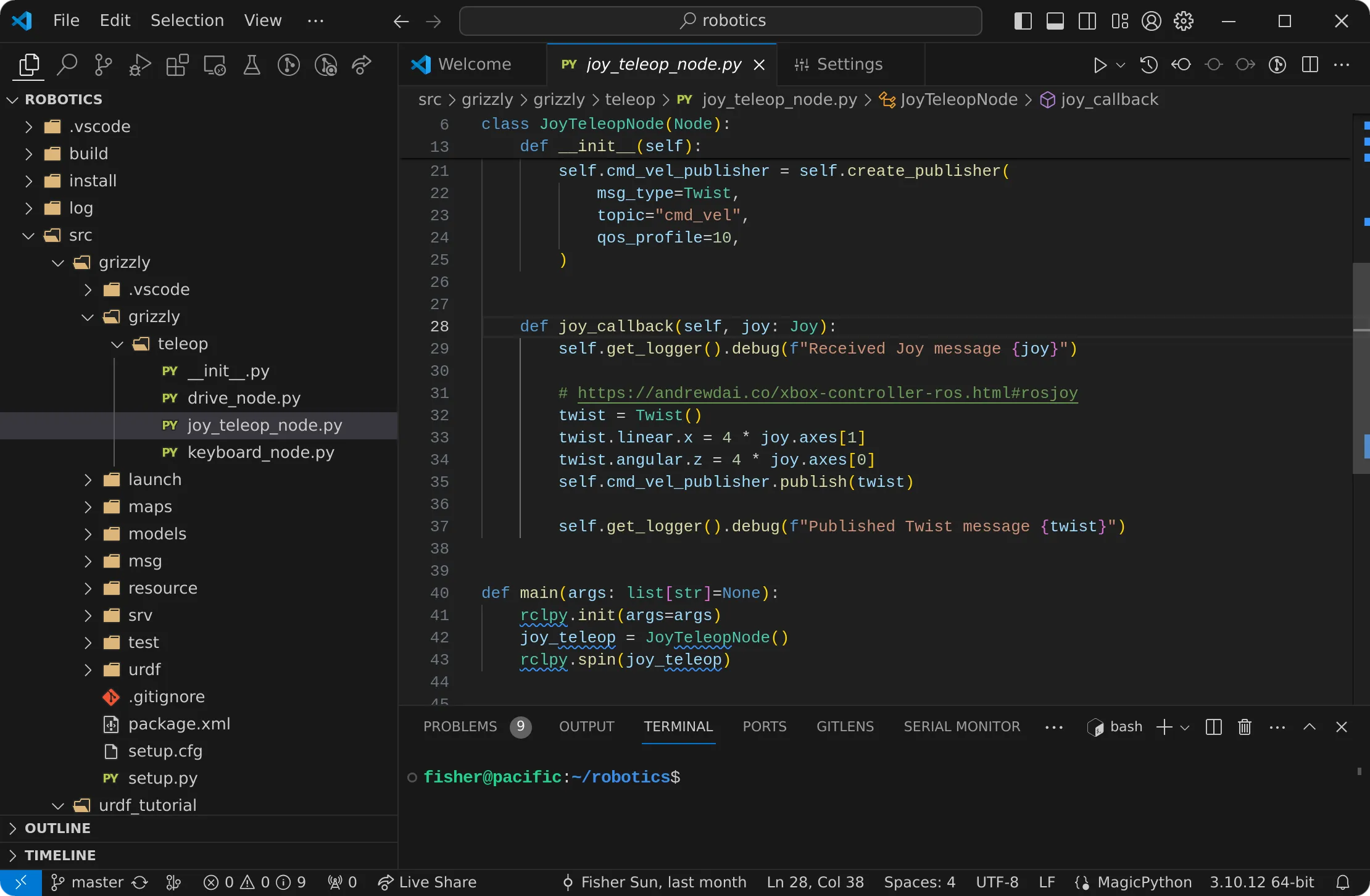Open the Extensions view
Image resolution: width=1370 pixels, height=896 pixels.
tap(177, 65)
